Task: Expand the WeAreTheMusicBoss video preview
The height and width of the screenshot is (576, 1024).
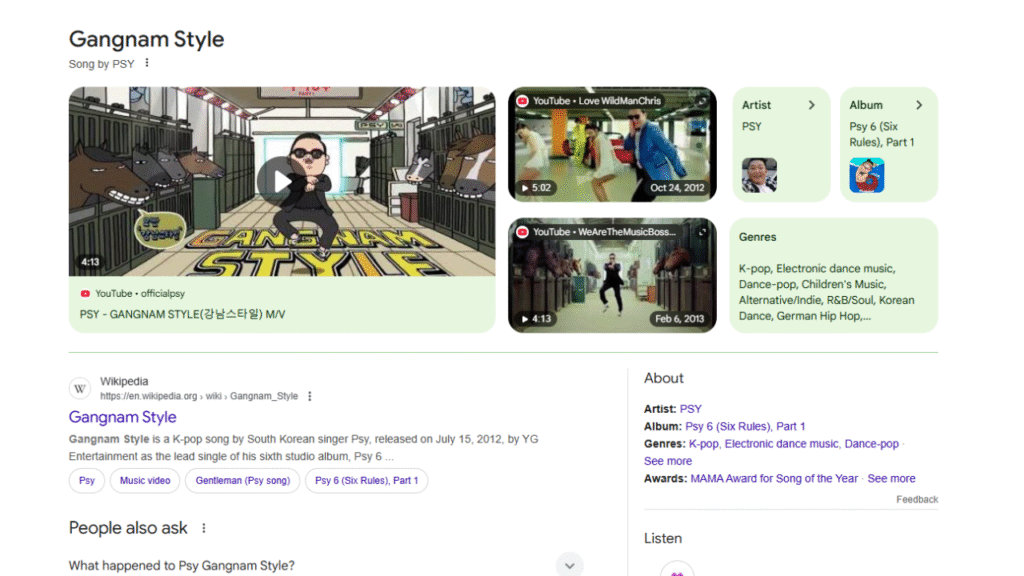Action: click(702, 232)
